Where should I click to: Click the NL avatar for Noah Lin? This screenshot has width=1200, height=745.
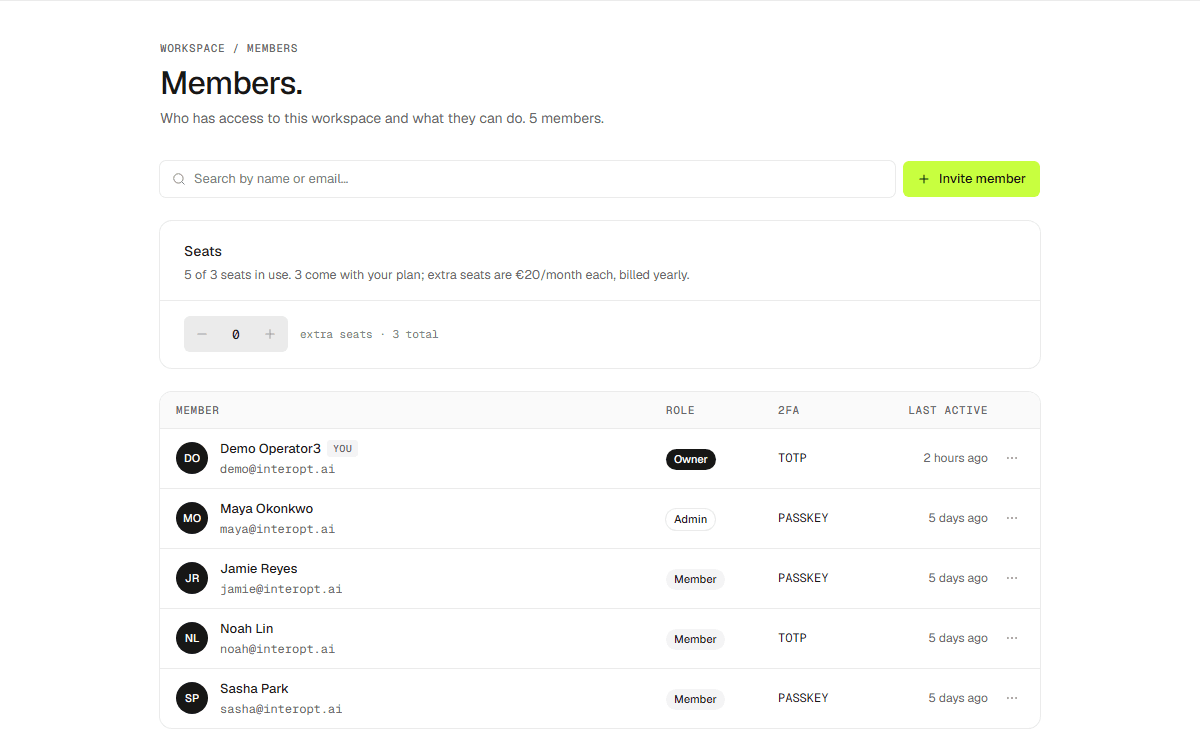(192, 638)
